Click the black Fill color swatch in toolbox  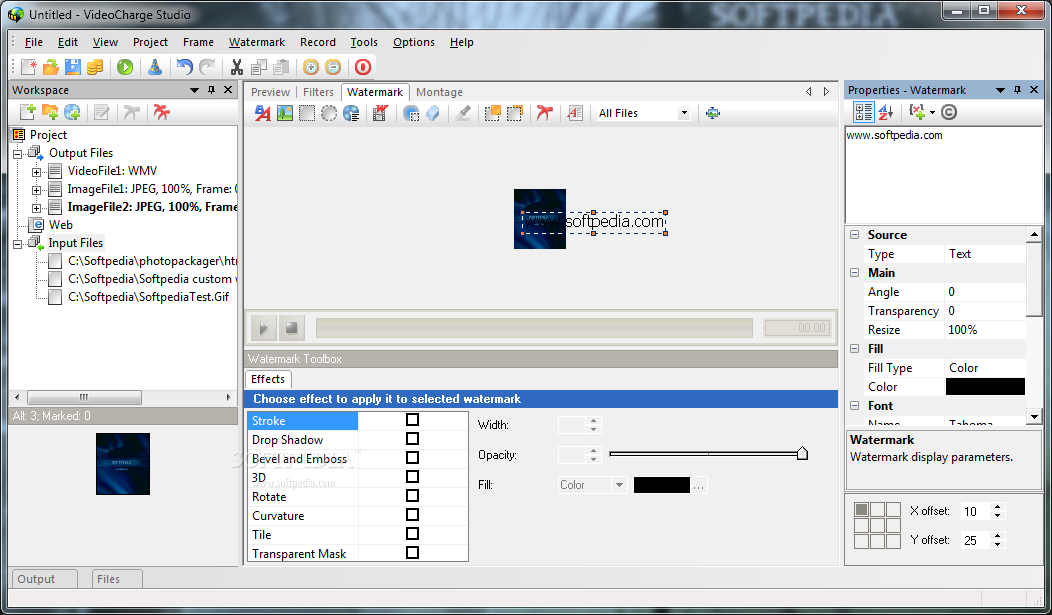pos(662,485)
